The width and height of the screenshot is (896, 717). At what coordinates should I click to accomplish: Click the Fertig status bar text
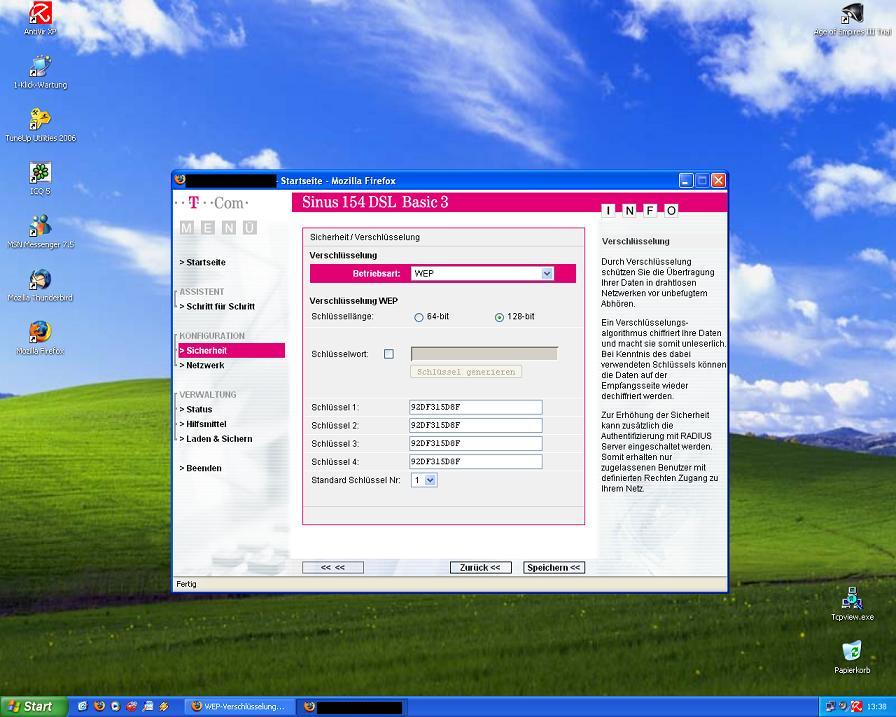(186, 584)
